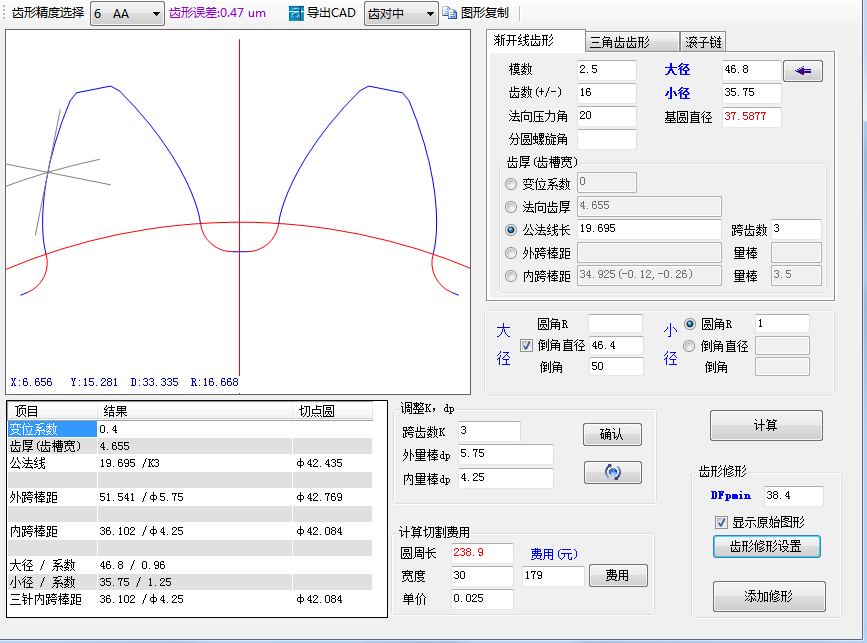Click the 法向压力角 input field

click(x=607, y=116)
